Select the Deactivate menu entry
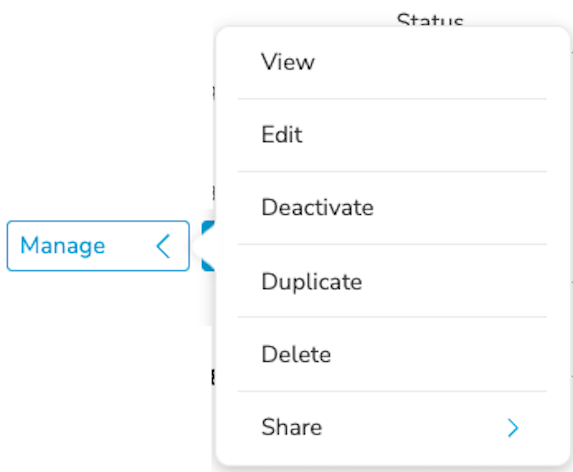Image resolution: width=573 pixels, height=472 pixels. 392,208
